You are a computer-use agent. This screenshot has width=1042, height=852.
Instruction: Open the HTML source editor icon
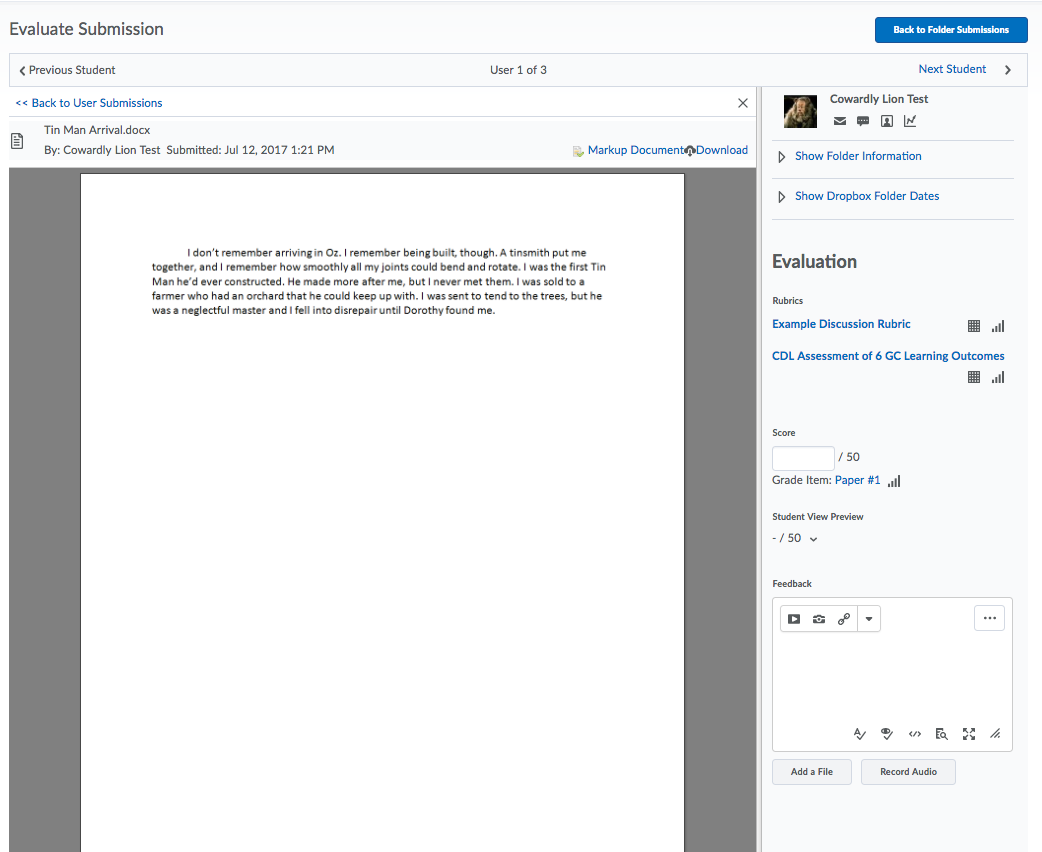[x=914, y=733]
